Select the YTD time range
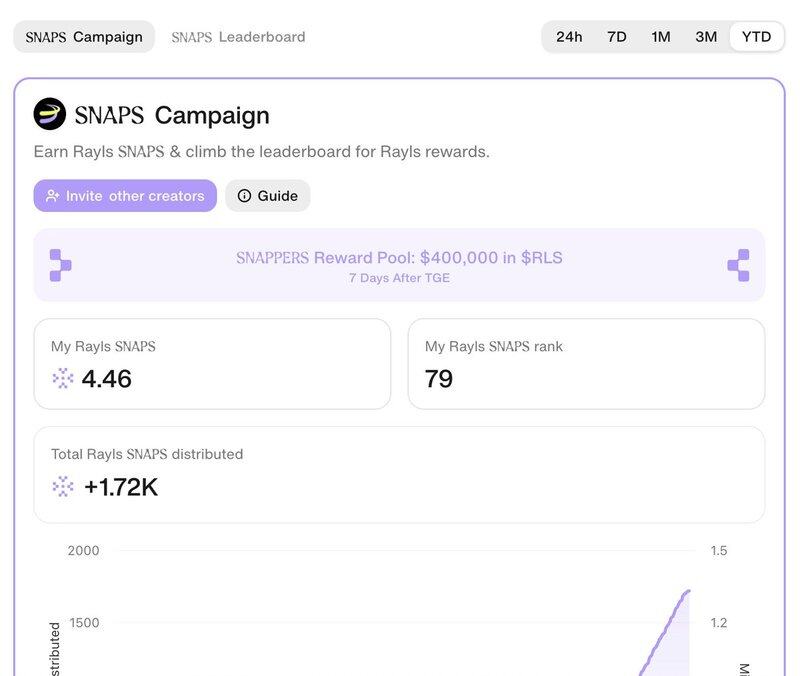This screenshot has width=800, height=676. [756, 37]
